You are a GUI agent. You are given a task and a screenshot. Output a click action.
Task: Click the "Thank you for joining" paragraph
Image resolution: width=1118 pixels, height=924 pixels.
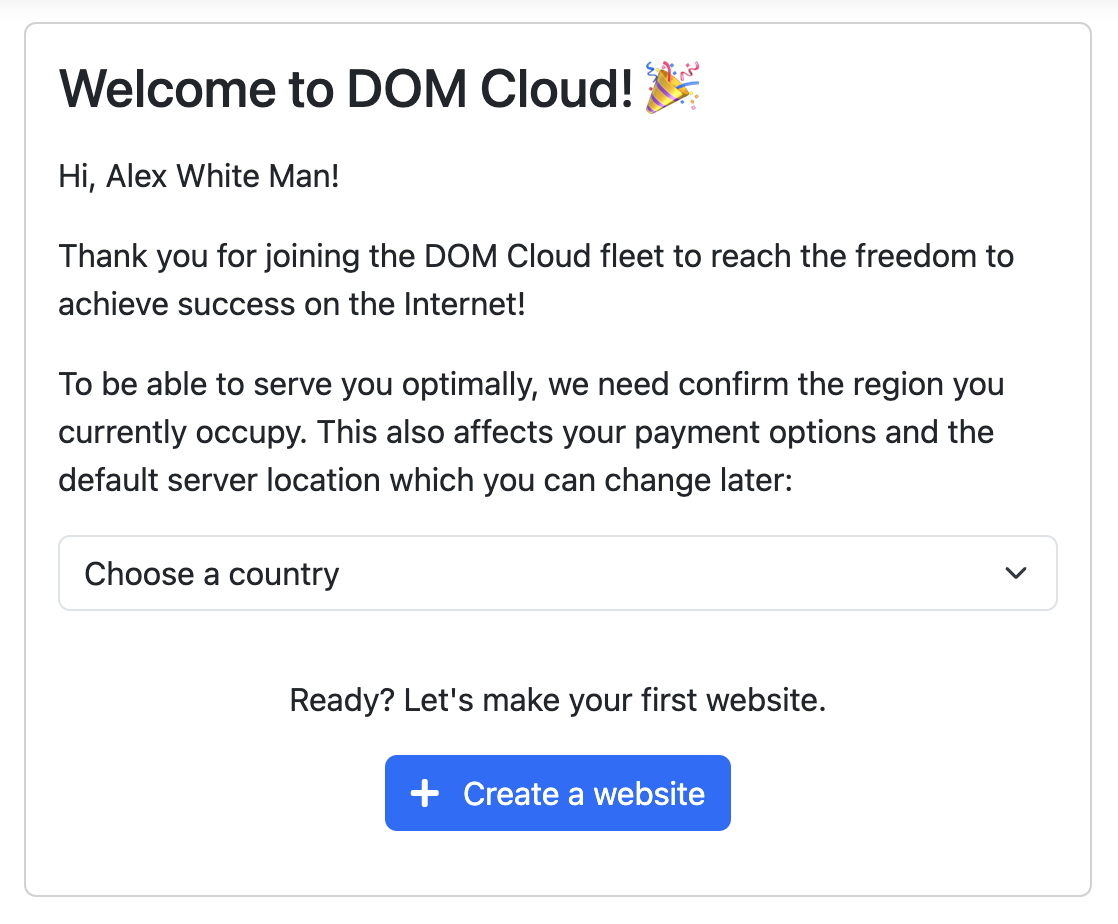tap(536, 256)
